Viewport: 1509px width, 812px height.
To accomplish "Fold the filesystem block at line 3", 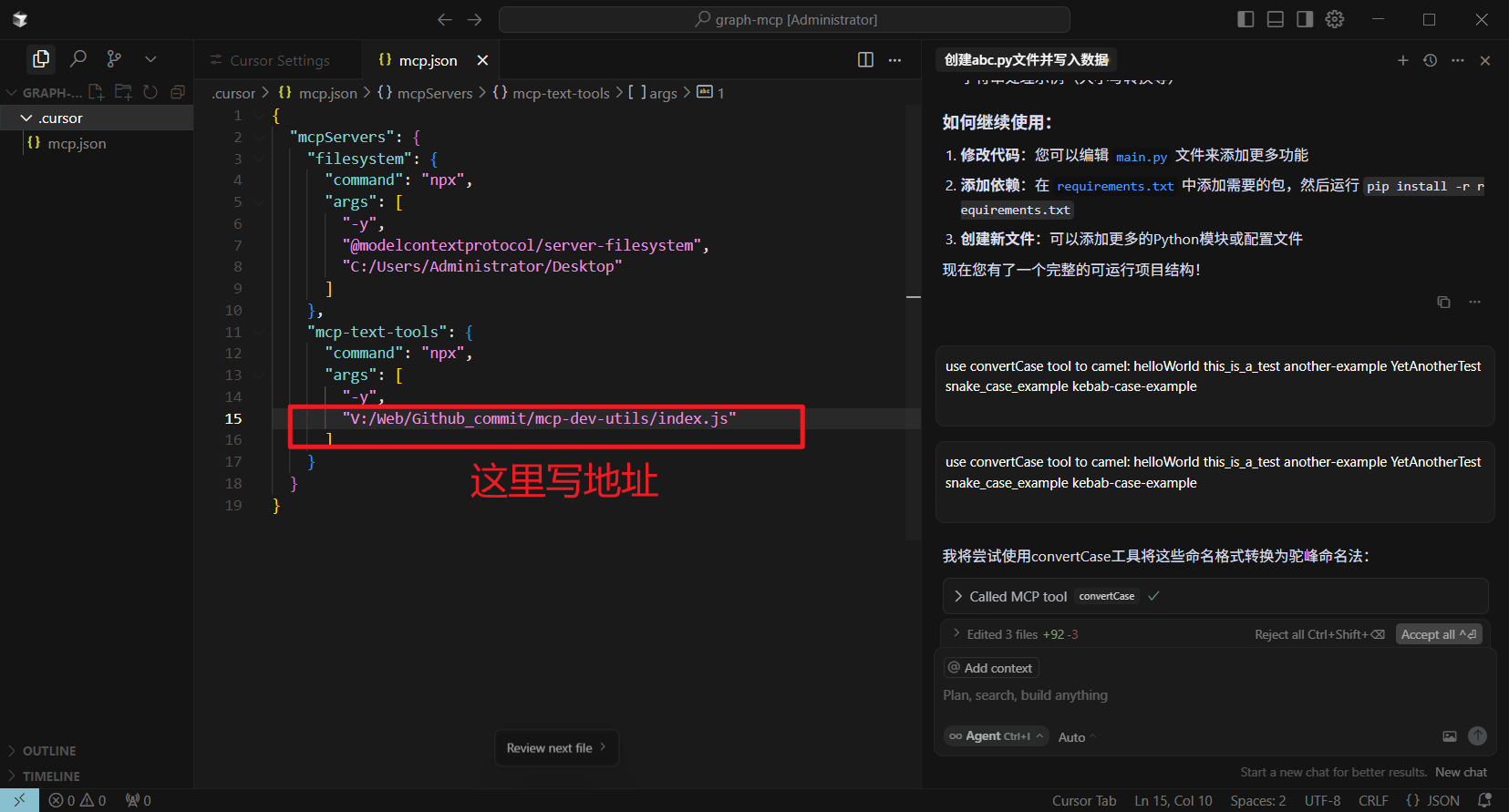I will tap(259, 159).
